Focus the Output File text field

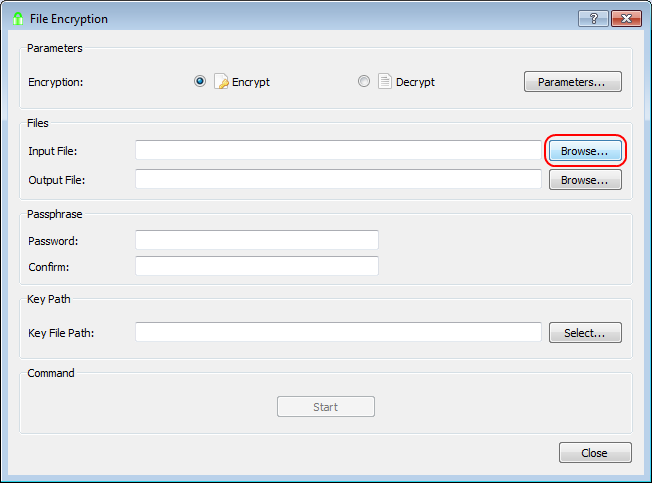coord(338,179)
